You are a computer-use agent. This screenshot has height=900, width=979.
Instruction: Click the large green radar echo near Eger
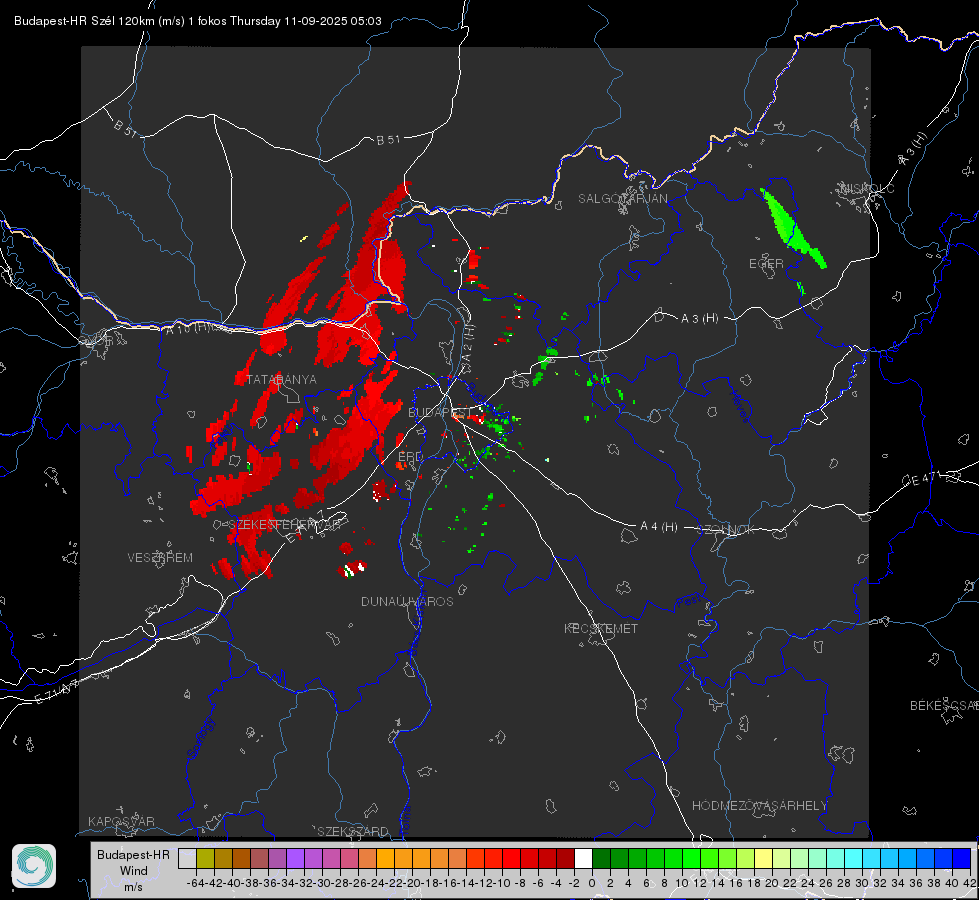point(793,229)
